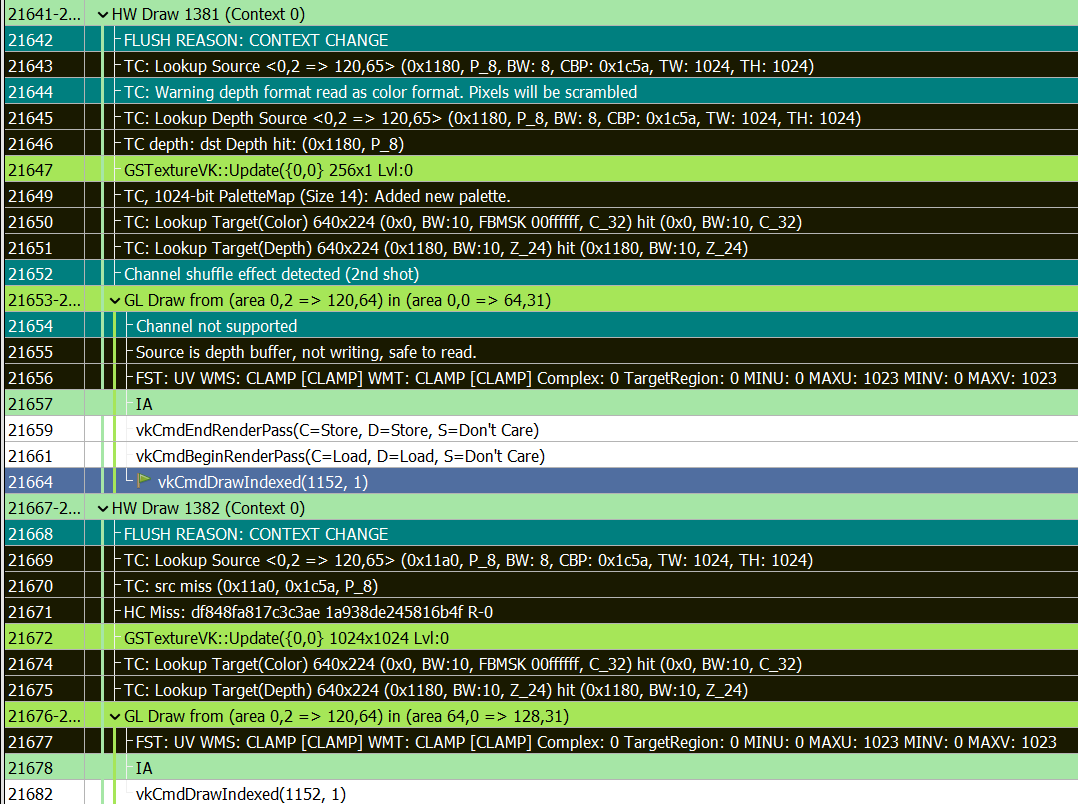Viewport: 1078px width, 804px height.
Task: Select the IA row under event 21657
Action: click(144, 404)
